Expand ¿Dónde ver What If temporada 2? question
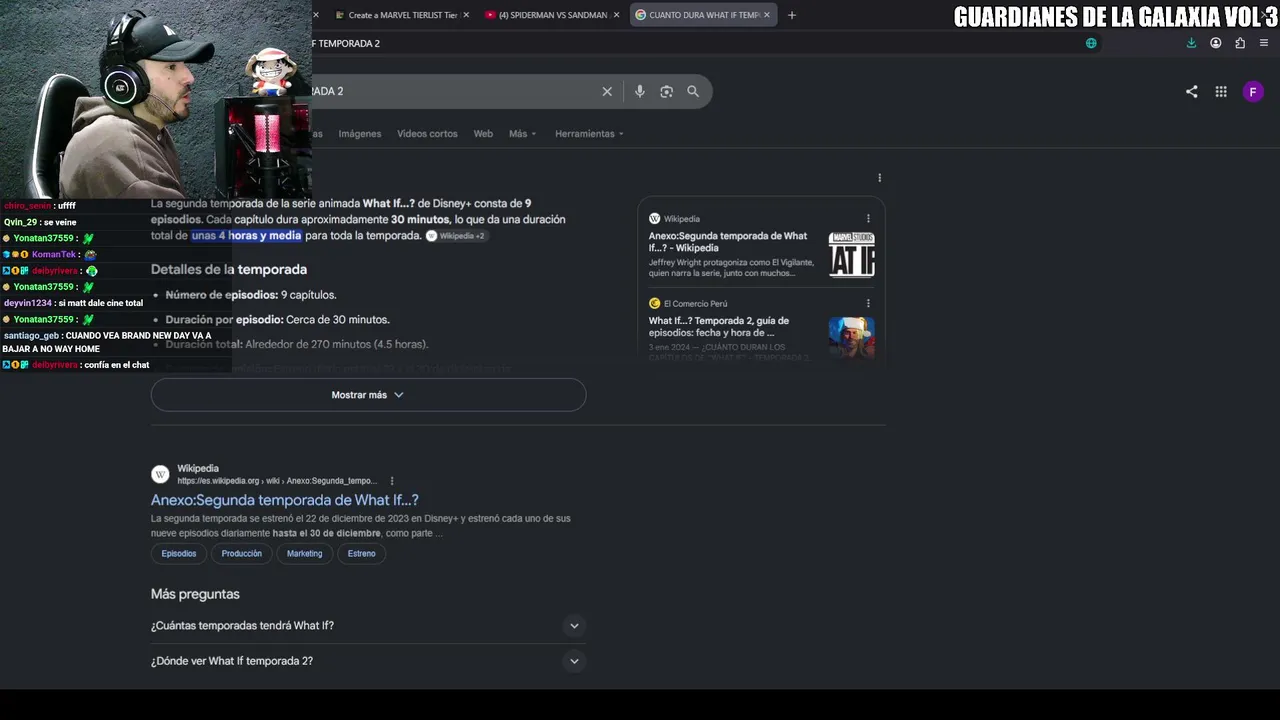Viewport: 1280px width, 720px height. pos(368,661)
